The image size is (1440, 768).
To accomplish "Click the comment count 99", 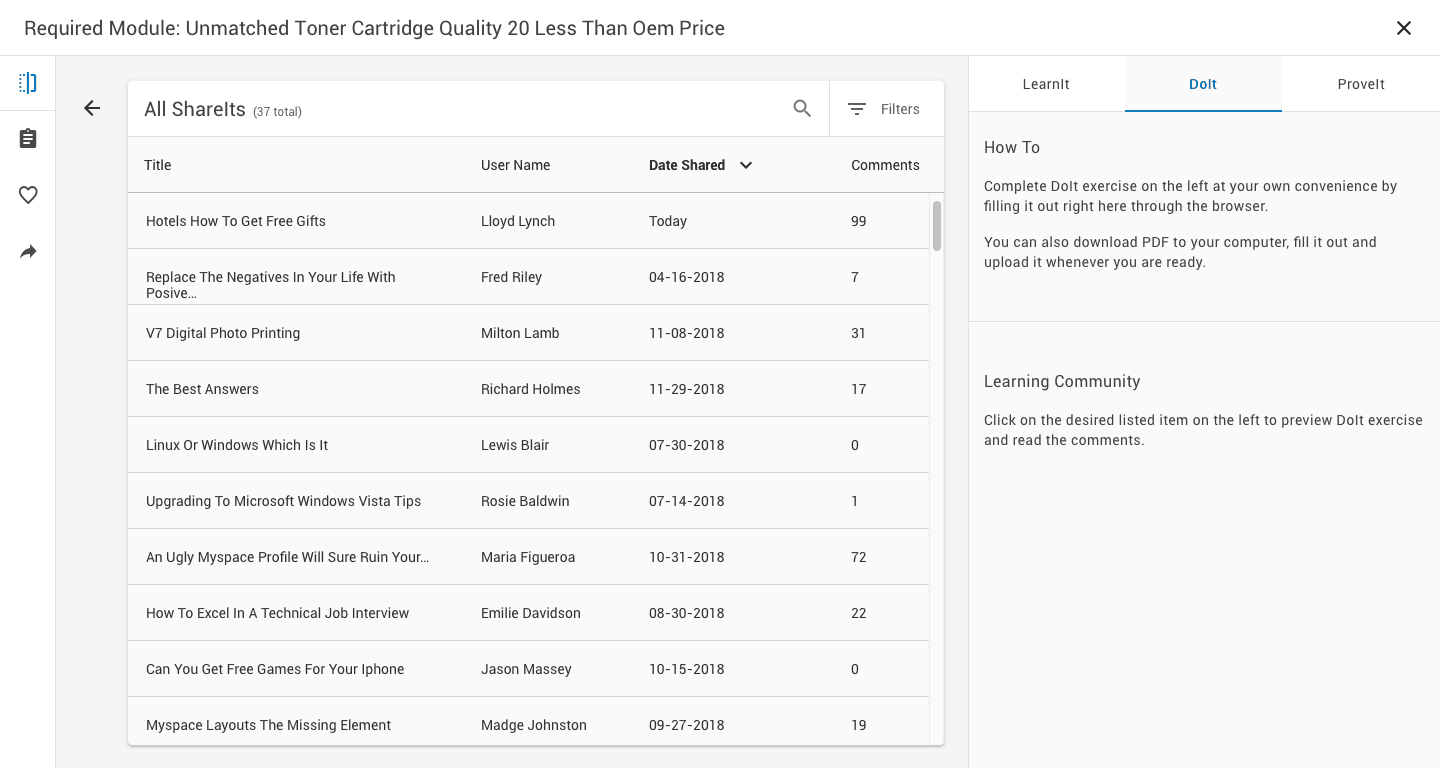I will (859, 221).
